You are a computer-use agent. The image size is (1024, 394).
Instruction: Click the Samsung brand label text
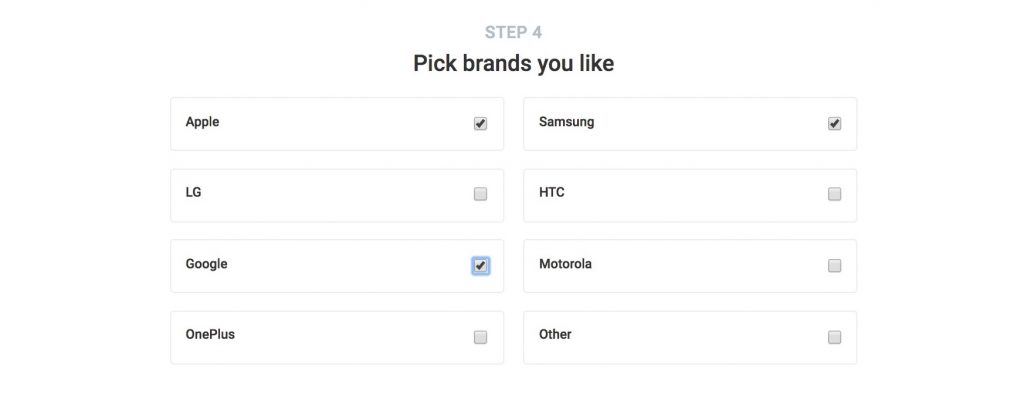[566, 122]
